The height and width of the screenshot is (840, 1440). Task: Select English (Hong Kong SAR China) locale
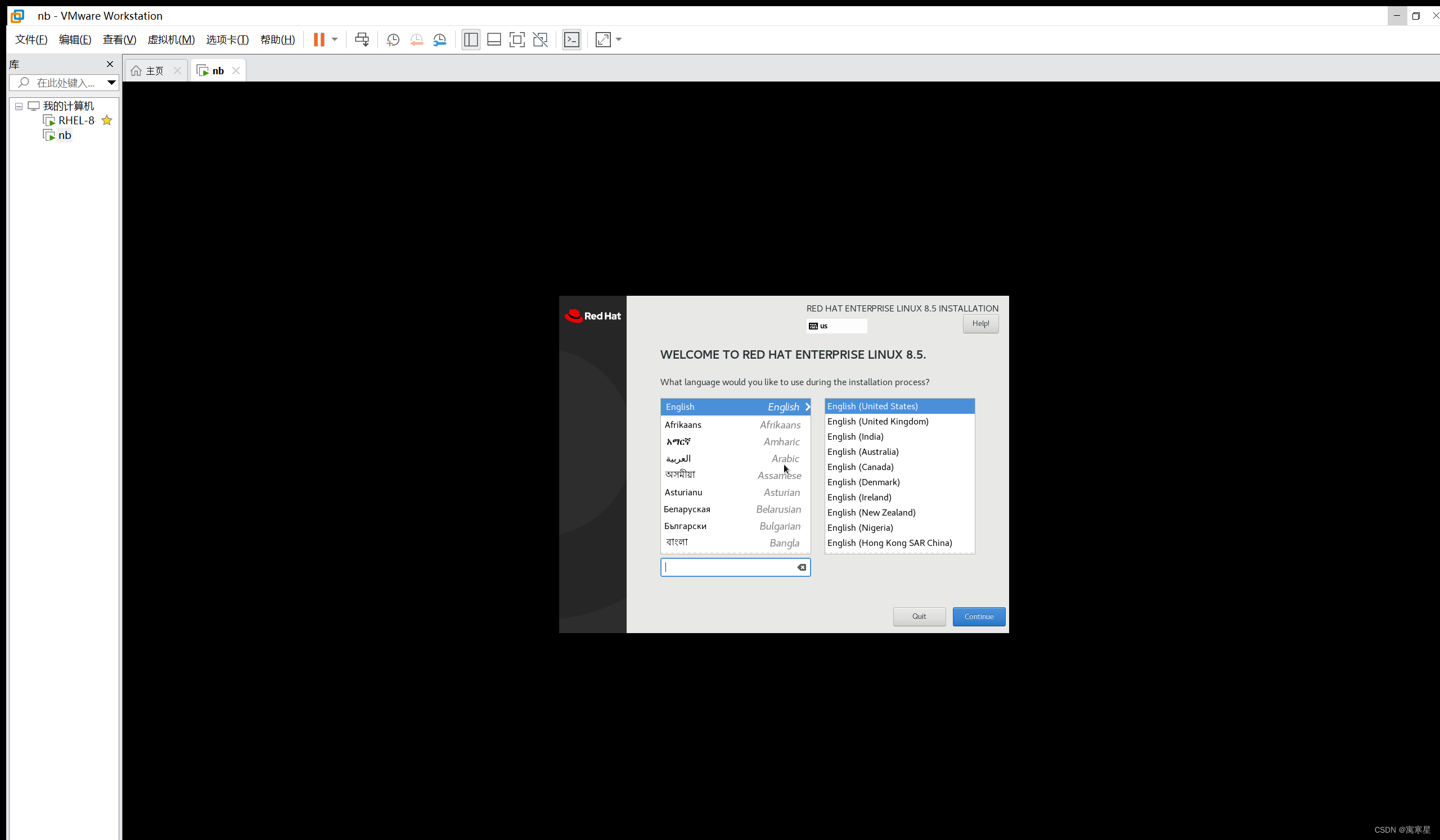click(899, 543)
